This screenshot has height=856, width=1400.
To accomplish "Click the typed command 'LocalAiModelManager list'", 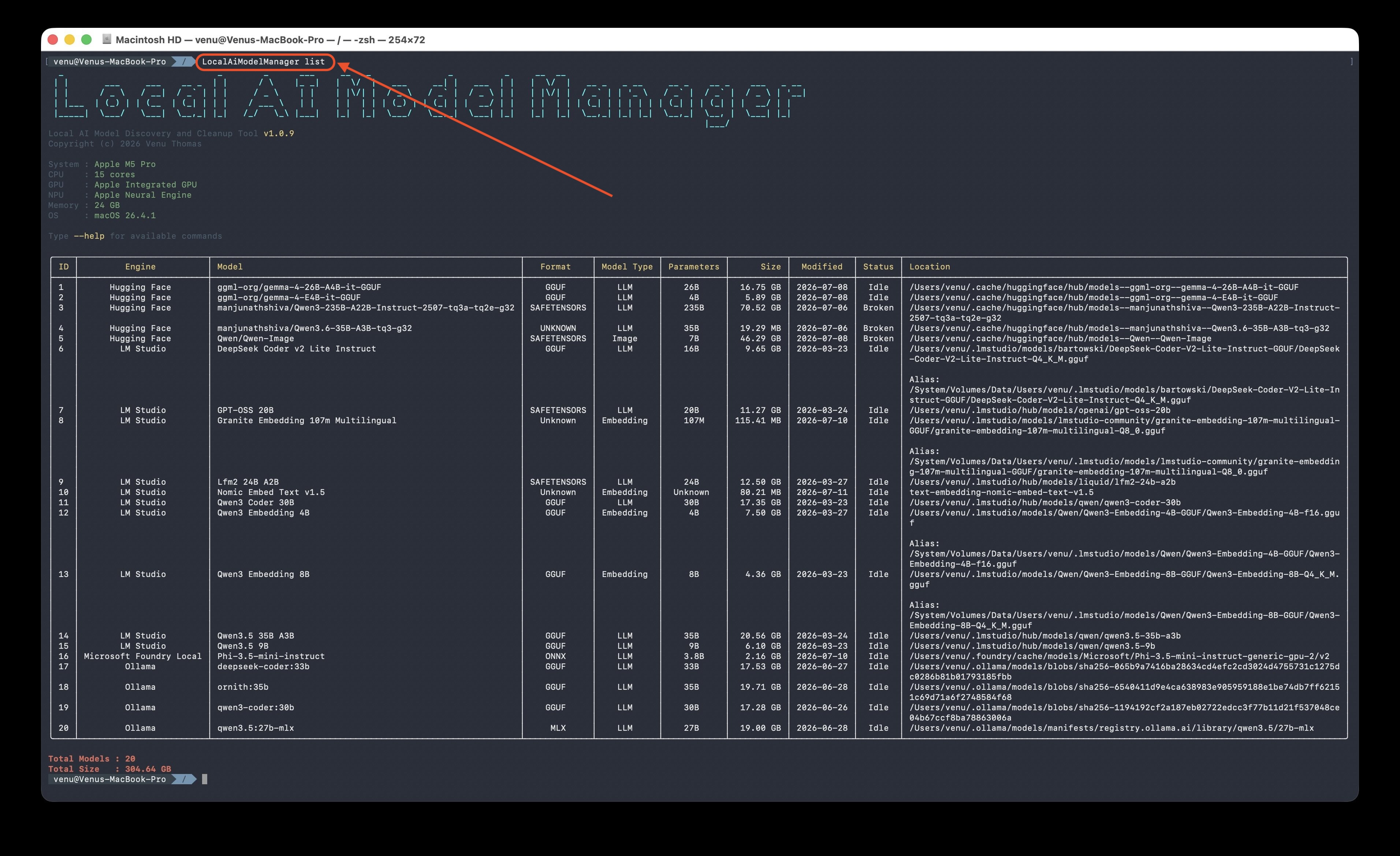I will (264, 62).
